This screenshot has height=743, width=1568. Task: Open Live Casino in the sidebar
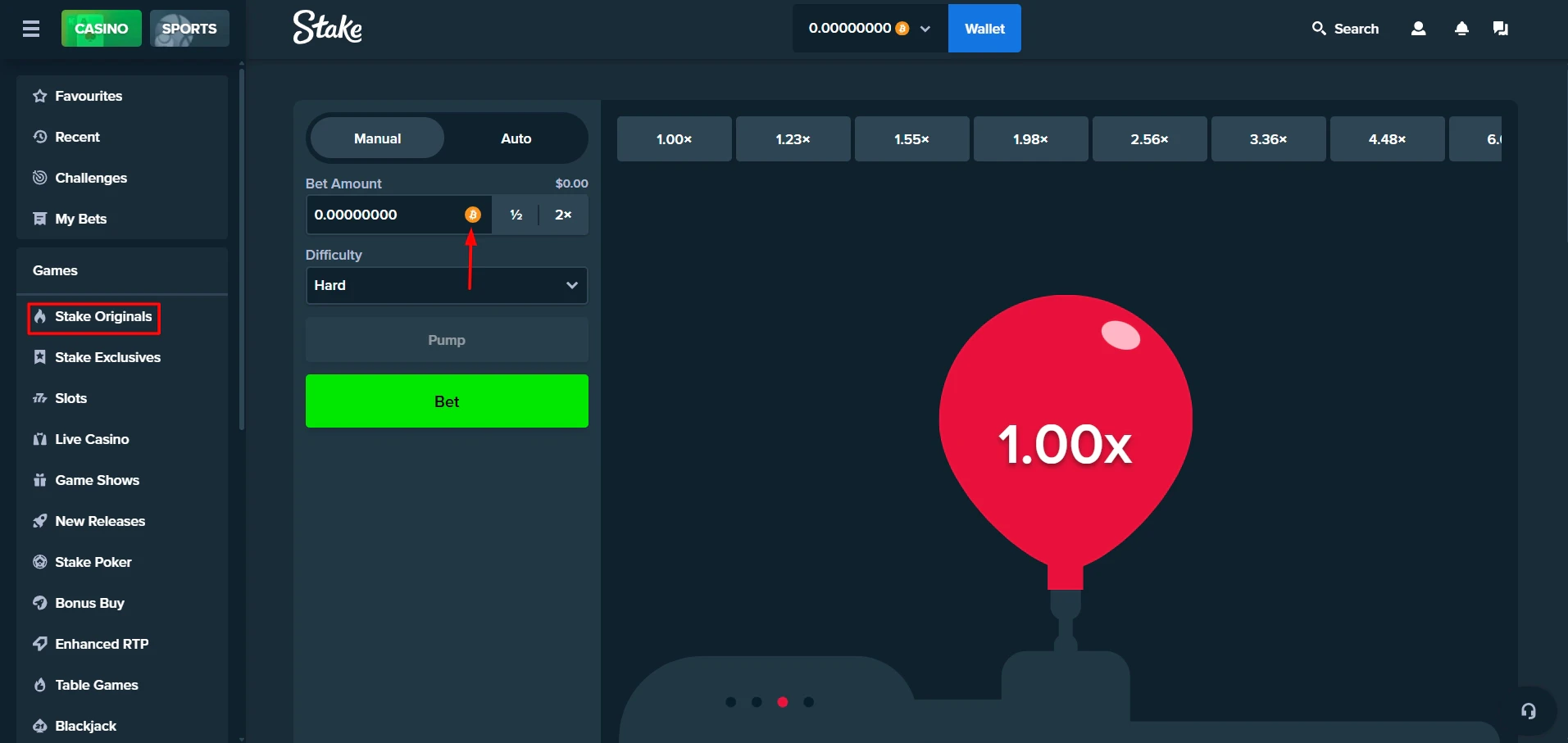pyautogui.click(x=122, y=439)
